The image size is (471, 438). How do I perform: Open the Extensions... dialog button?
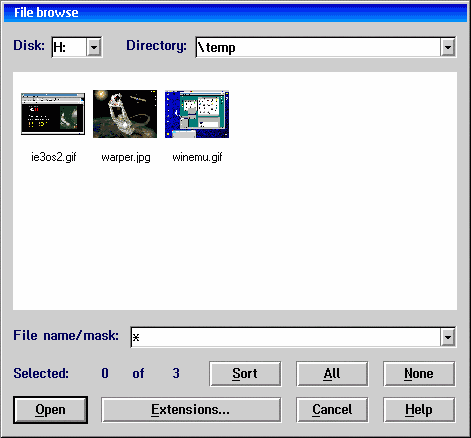pos(191,410)
